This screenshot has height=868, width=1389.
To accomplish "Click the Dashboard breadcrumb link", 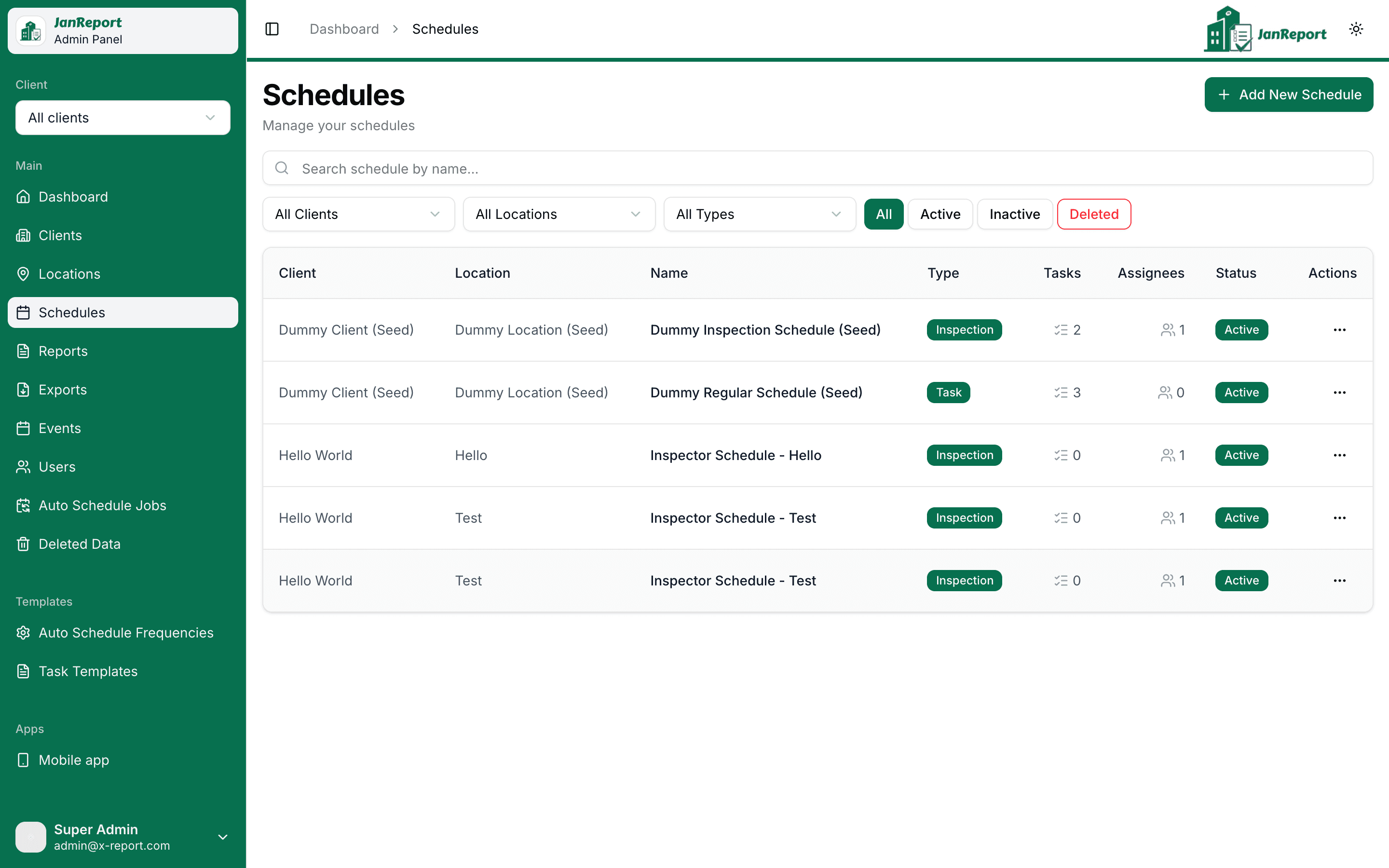I will (x=344, y=29).
